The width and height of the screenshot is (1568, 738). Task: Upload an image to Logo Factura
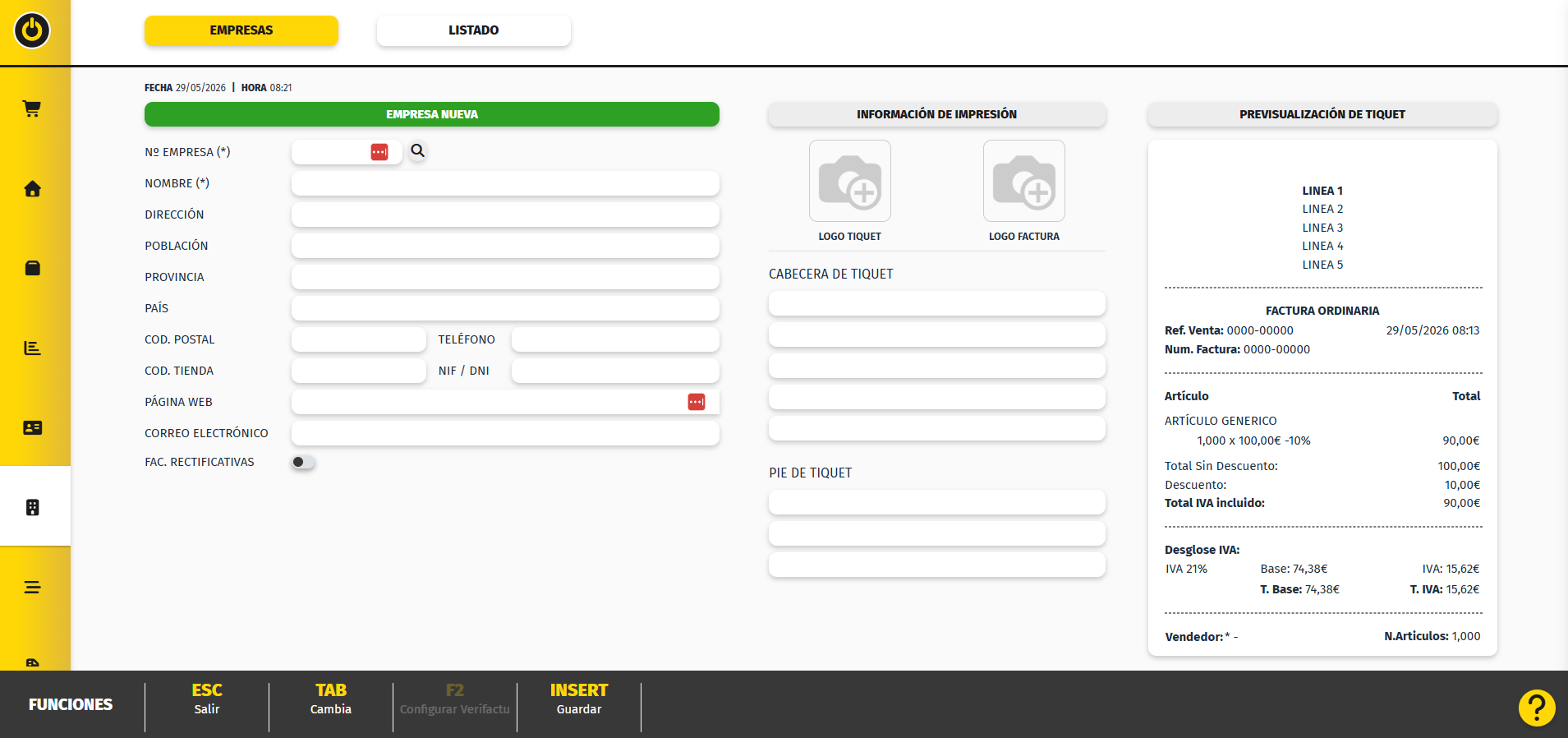coord(1024,181)
